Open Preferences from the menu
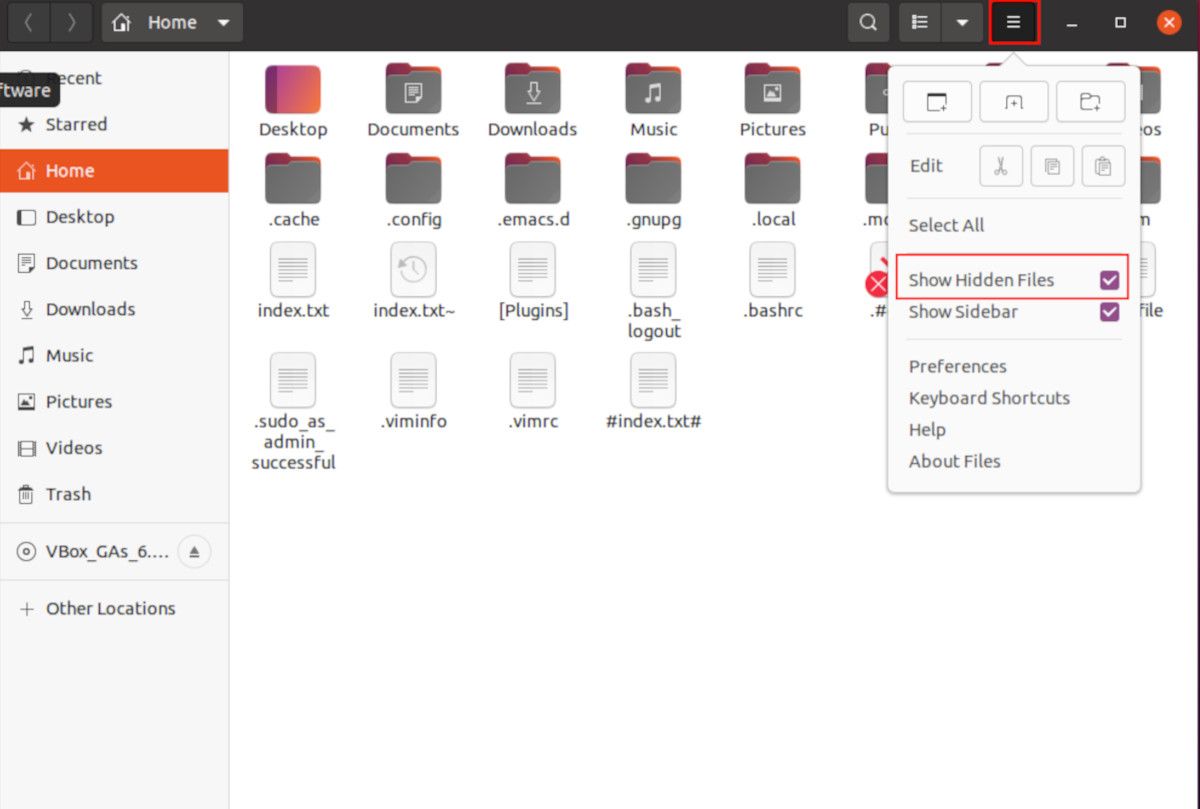 point(957,366)
